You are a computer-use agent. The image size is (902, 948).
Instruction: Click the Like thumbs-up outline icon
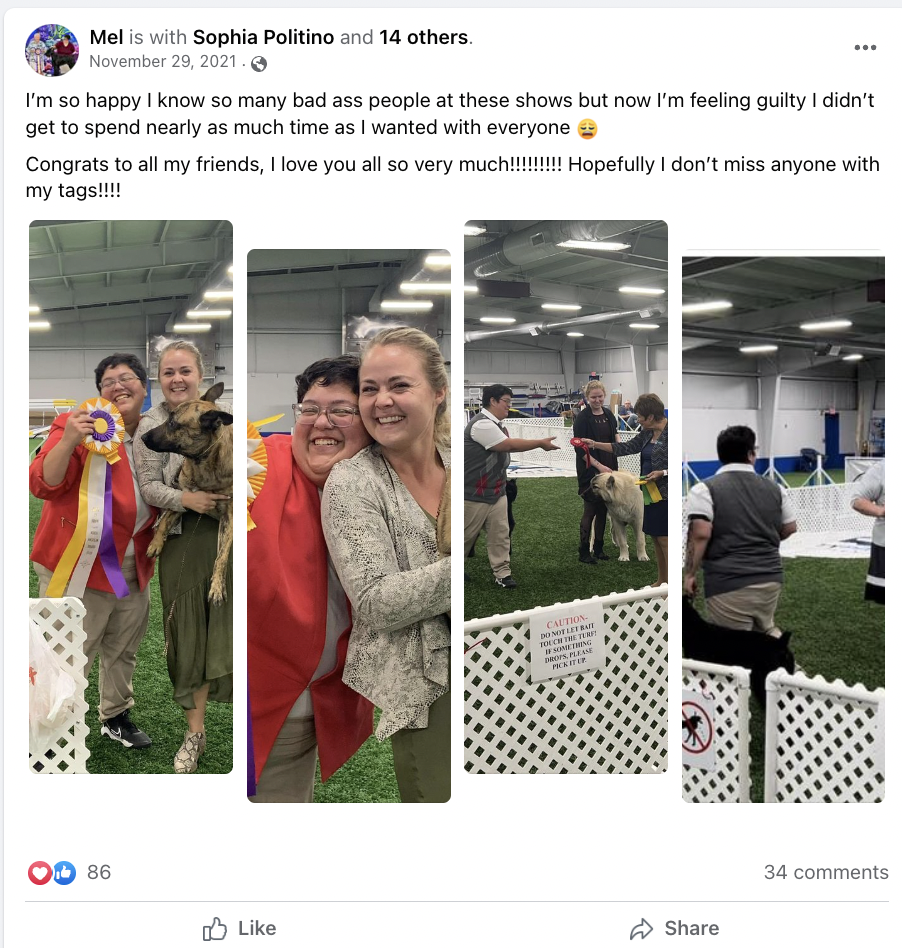(215, 928)
